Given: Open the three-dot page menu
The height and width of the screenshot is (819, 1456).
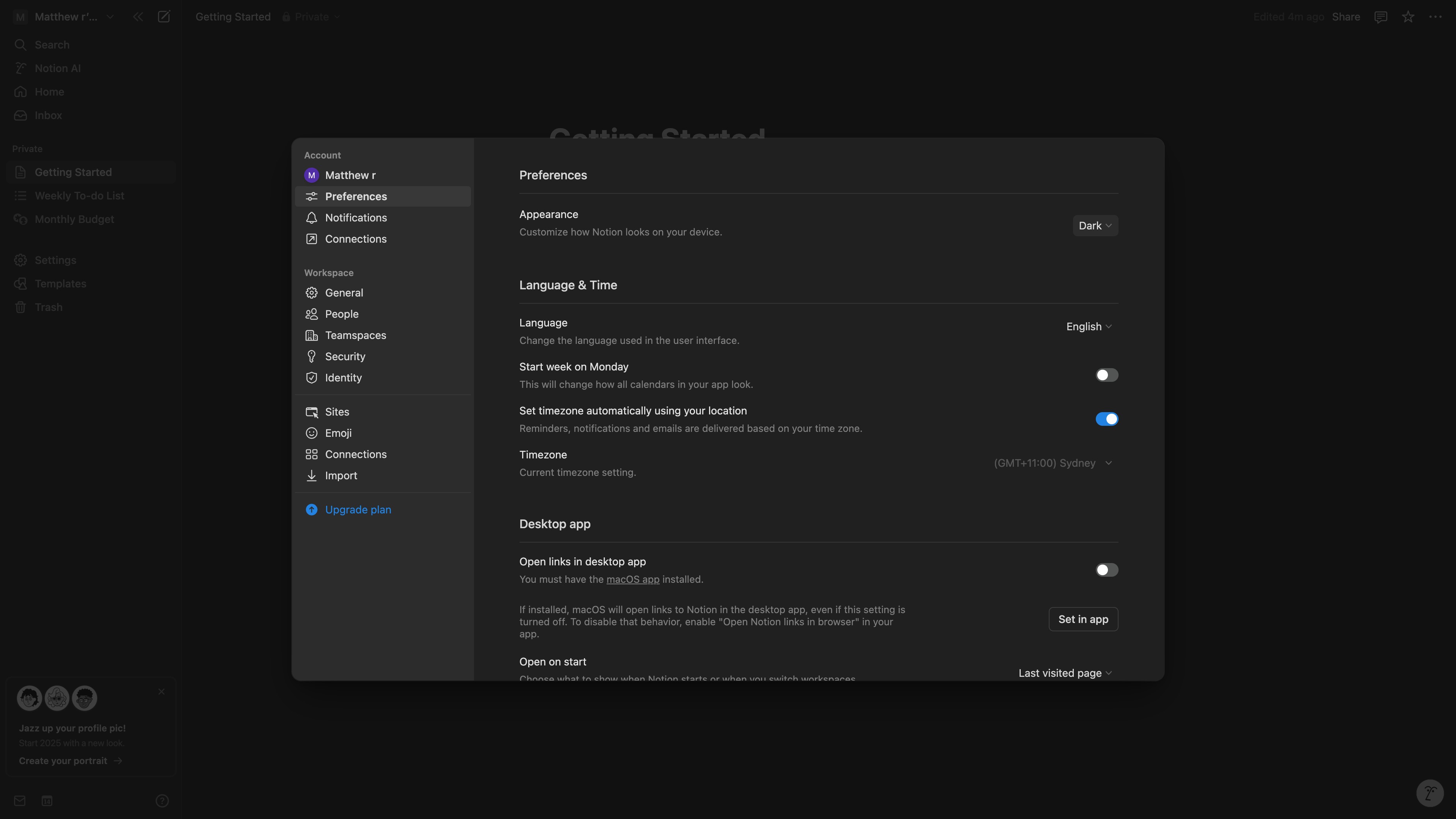Looking at the screenshot, I should pos(1435,17).
